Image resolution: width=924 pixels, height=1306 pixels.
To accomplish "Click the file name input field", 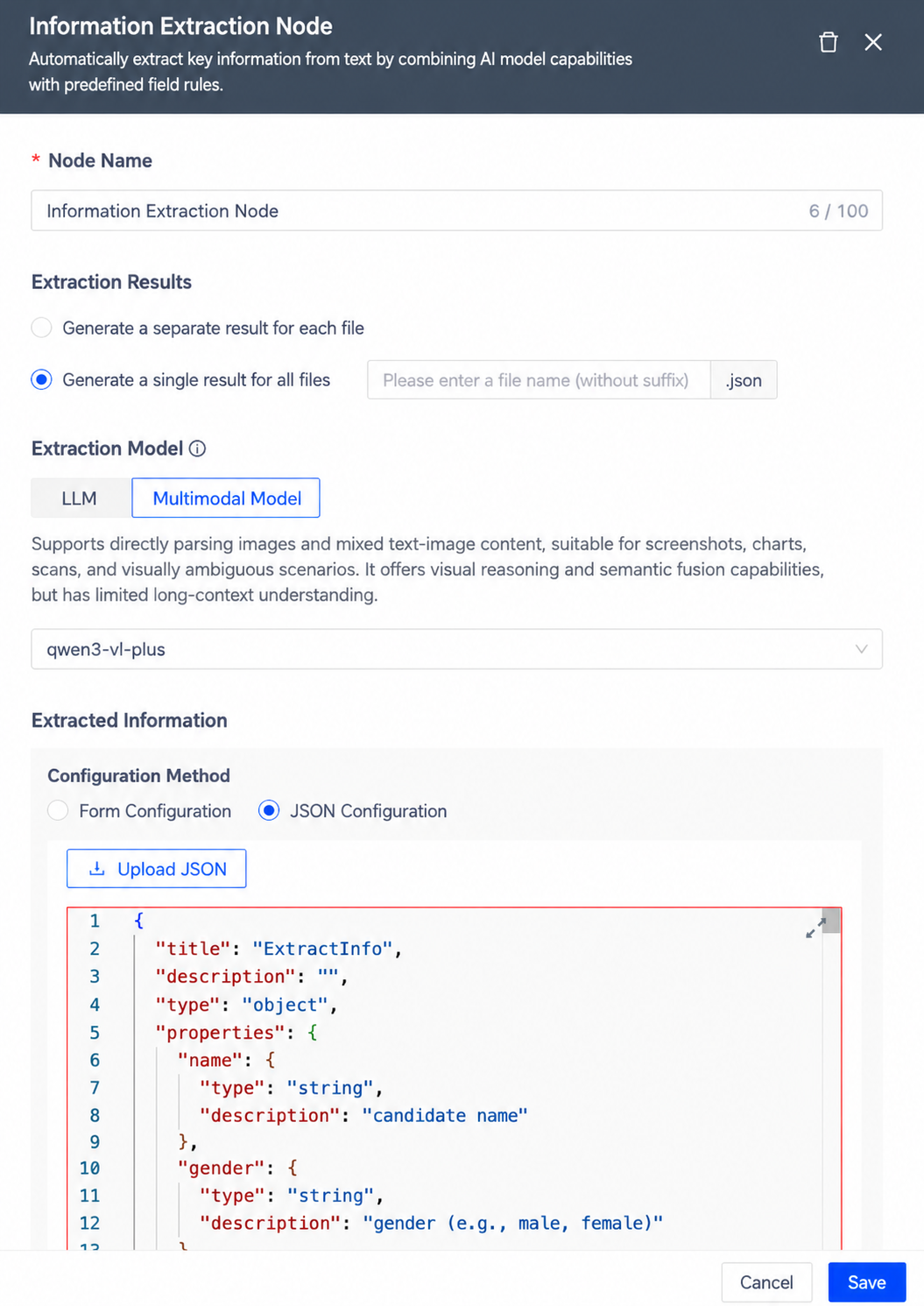I will point(539,380).
